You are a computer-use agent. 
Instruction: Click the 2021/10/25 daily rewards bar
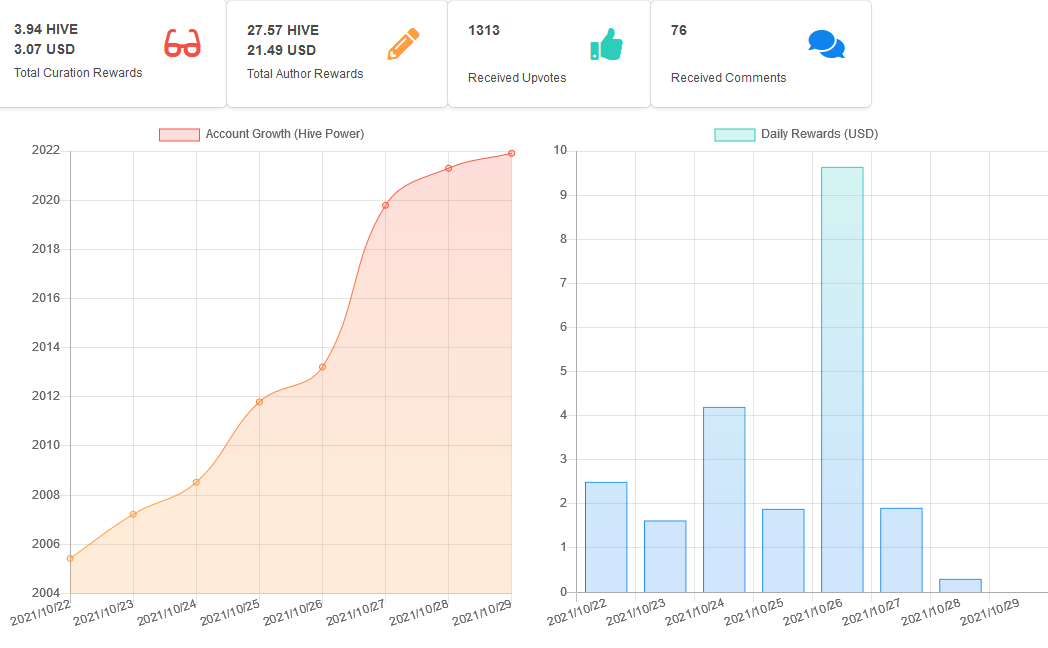coord(783,550)
